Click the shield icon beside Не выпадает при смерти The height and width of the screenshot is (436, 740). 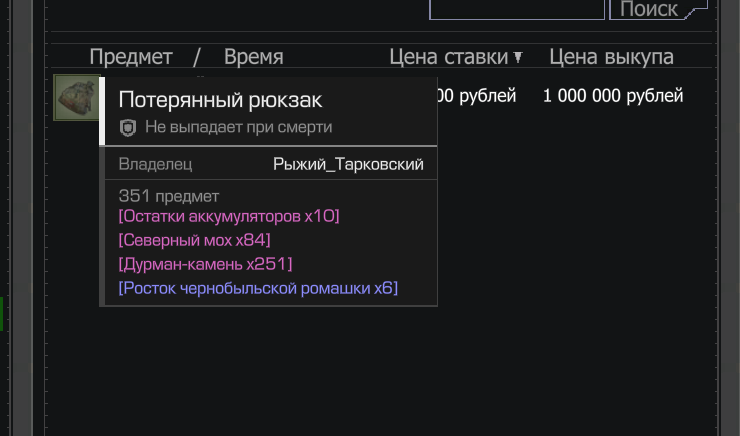tap(128, 128)
